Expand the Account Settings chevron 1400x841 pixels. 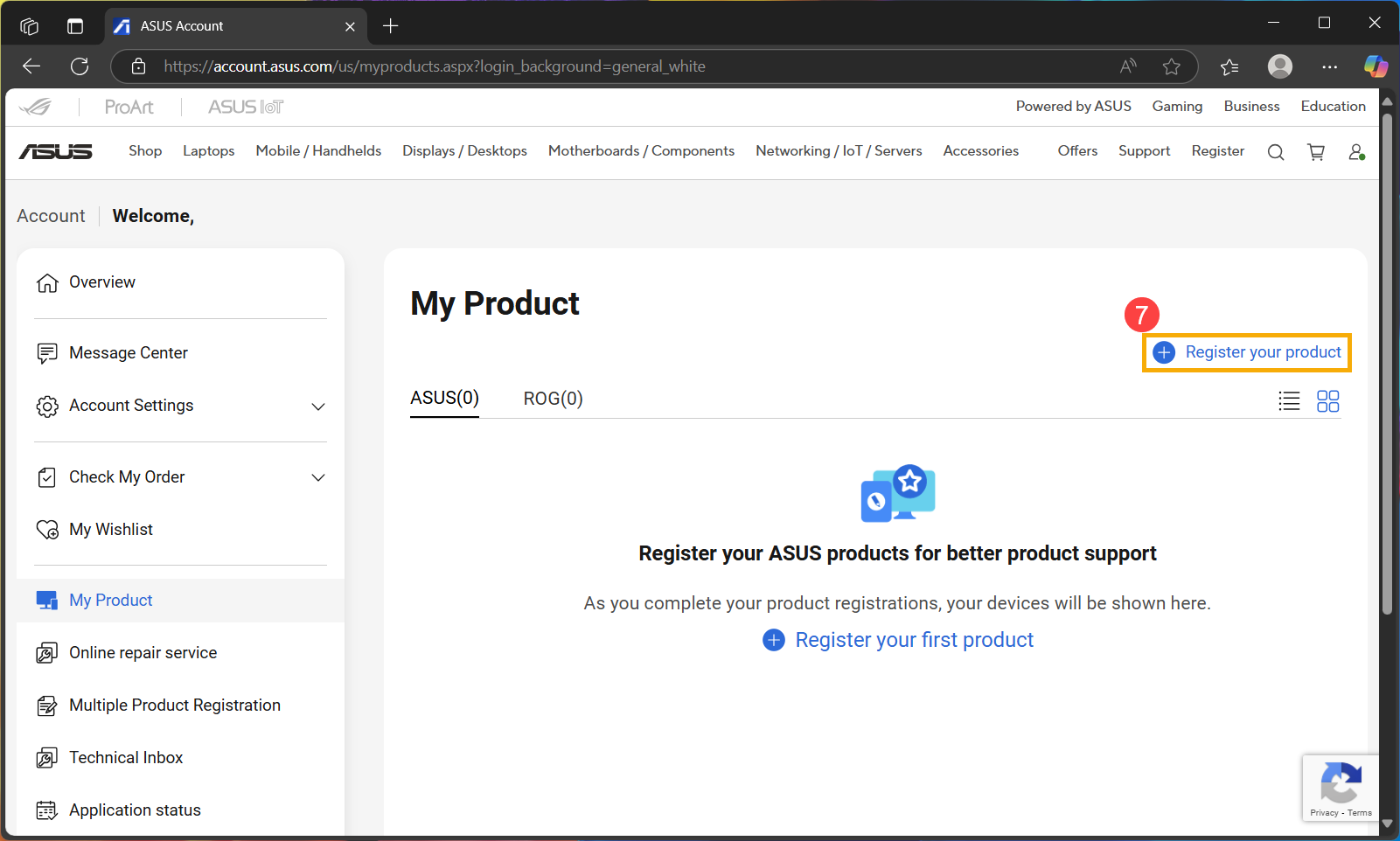pos(318,407)
